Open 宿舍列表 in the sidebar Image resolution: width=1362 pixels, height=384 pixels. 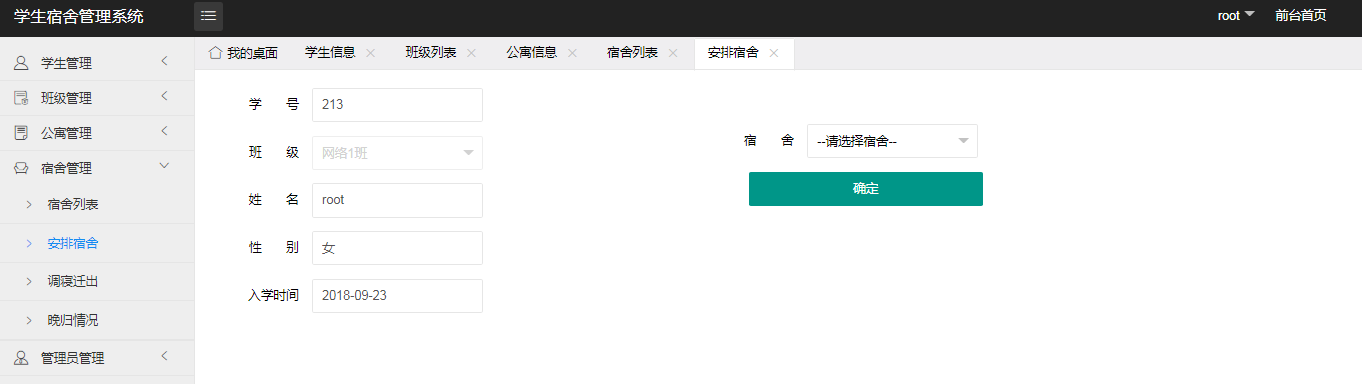pyautogui.click(x=73, y=204)
